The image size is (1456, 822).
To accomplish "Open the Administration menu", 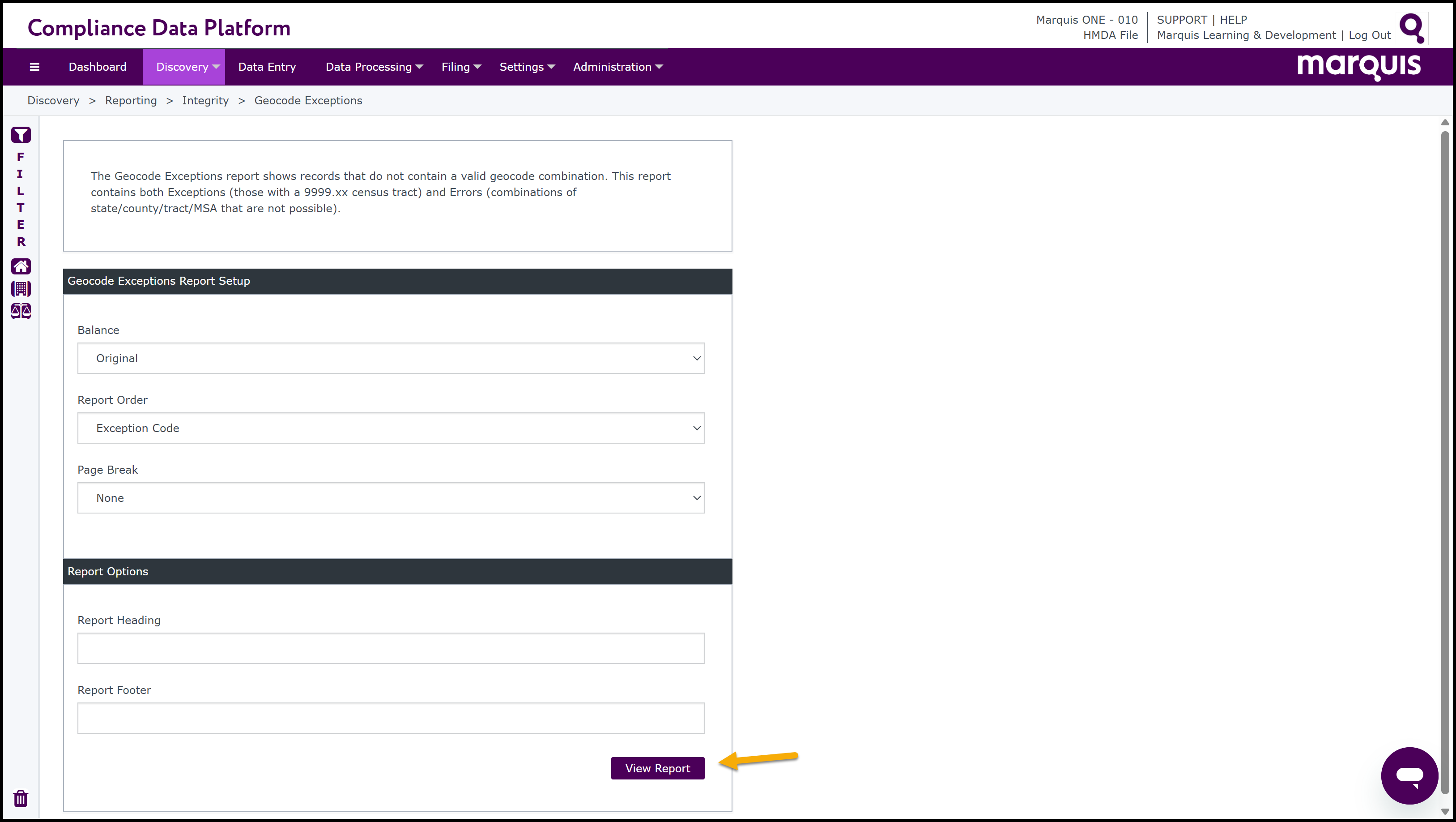I will click(617, 67).
